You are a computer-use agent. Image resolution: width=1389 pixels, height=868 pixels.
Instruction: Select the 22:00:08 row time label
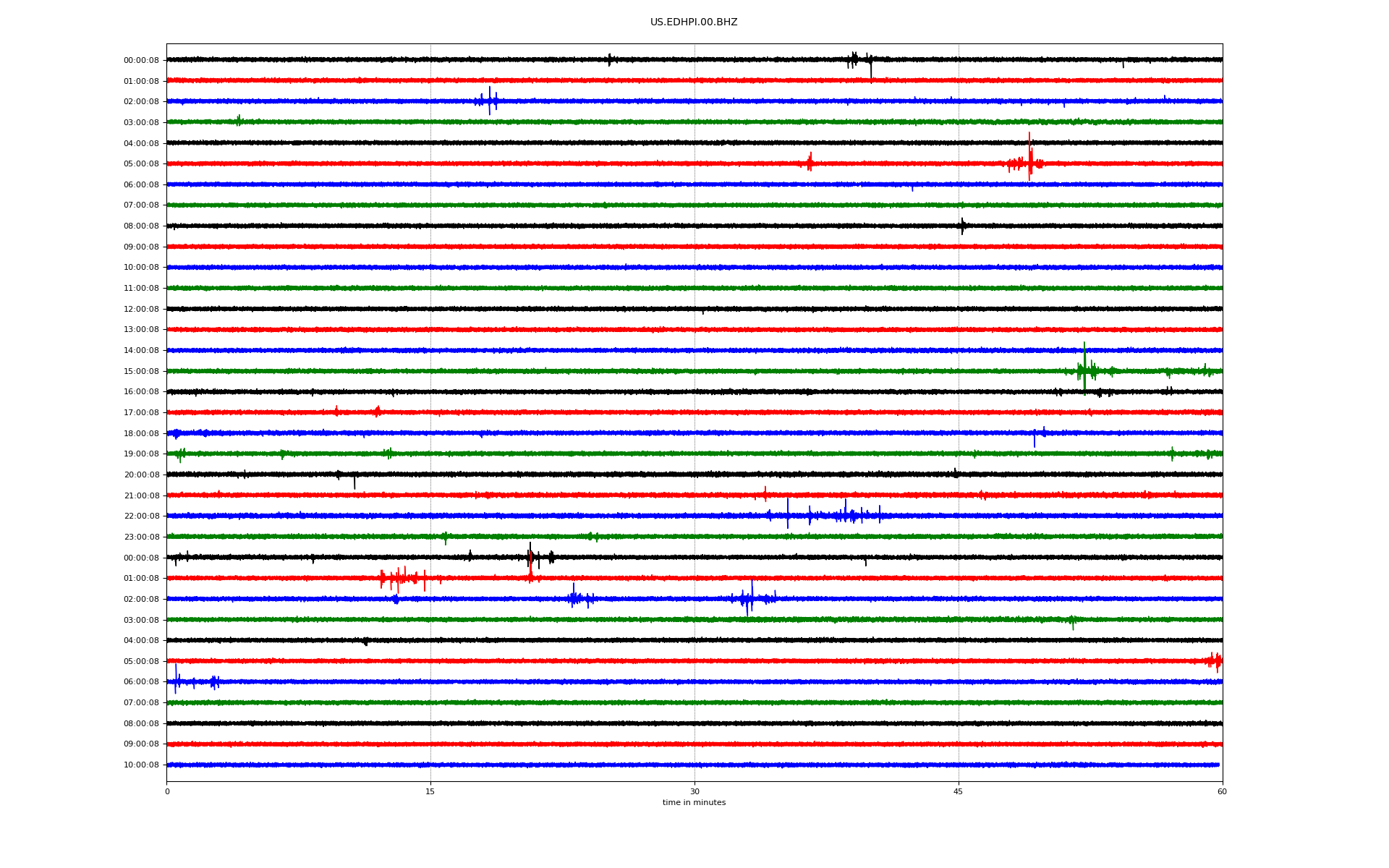click(x=141, y=516)
